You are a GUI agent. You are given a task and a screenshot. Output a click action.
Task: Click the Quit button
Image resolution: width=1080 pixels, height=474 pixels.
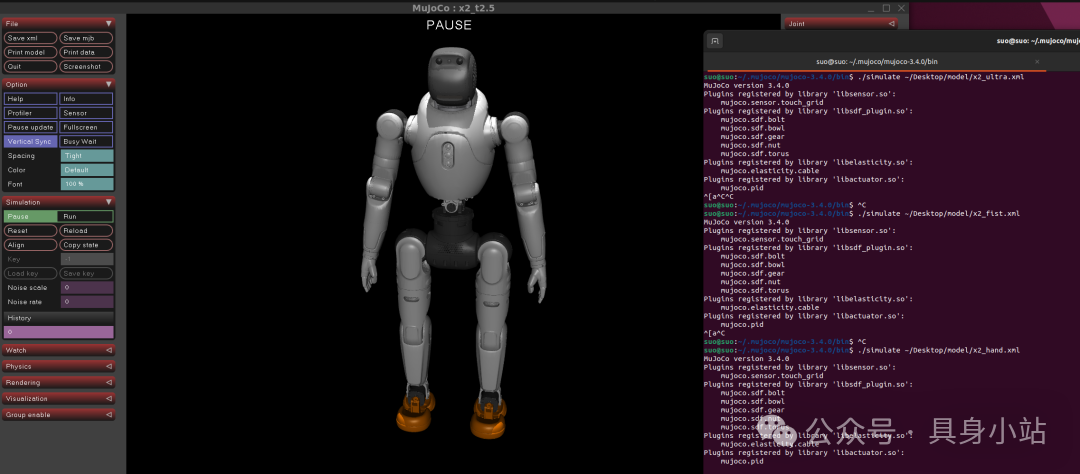tap(30, 67)
